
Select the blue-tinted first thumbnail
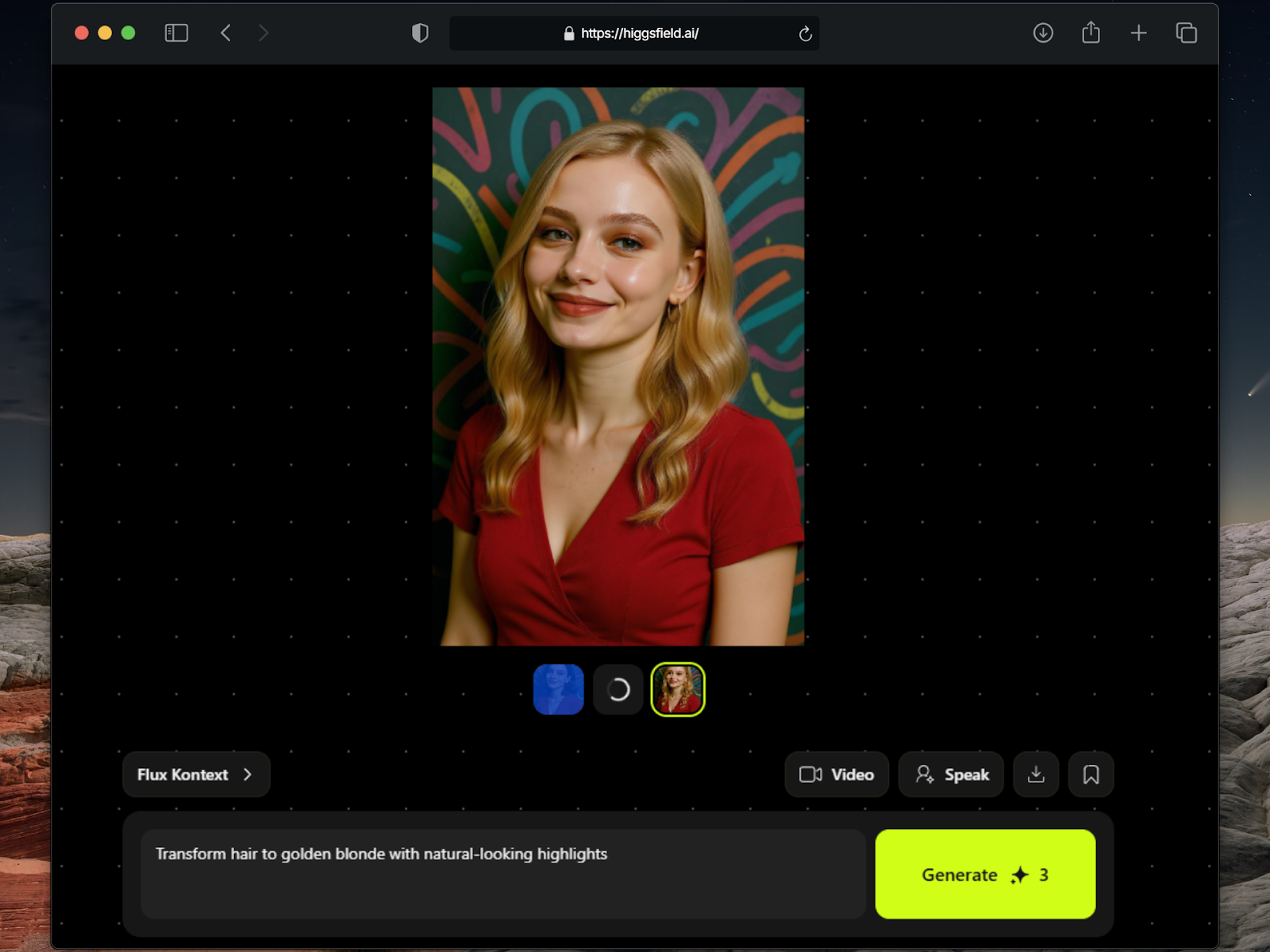[559, 689]
